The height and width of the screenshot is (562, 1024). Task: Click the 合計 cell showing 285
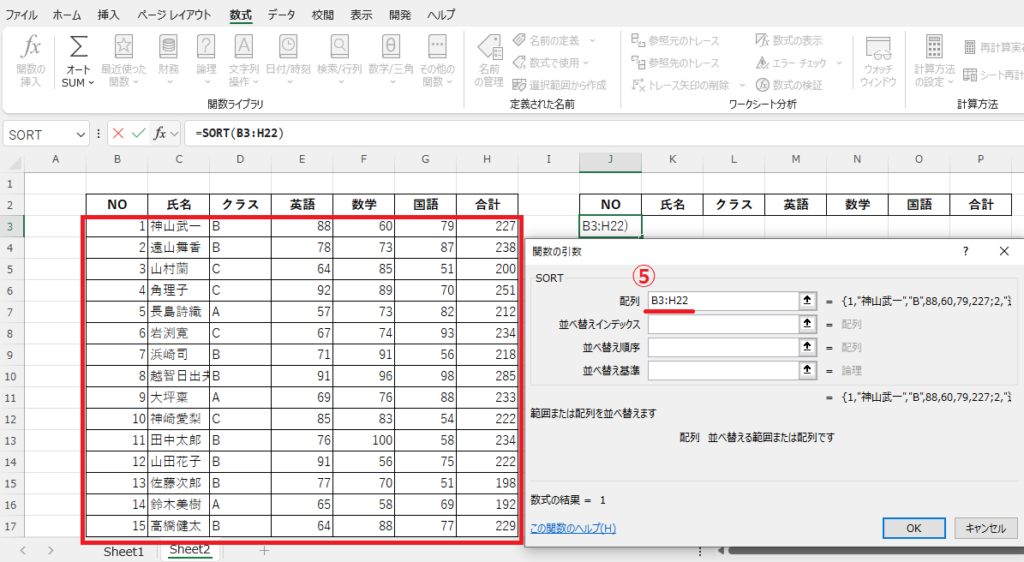tap(487, 376)
